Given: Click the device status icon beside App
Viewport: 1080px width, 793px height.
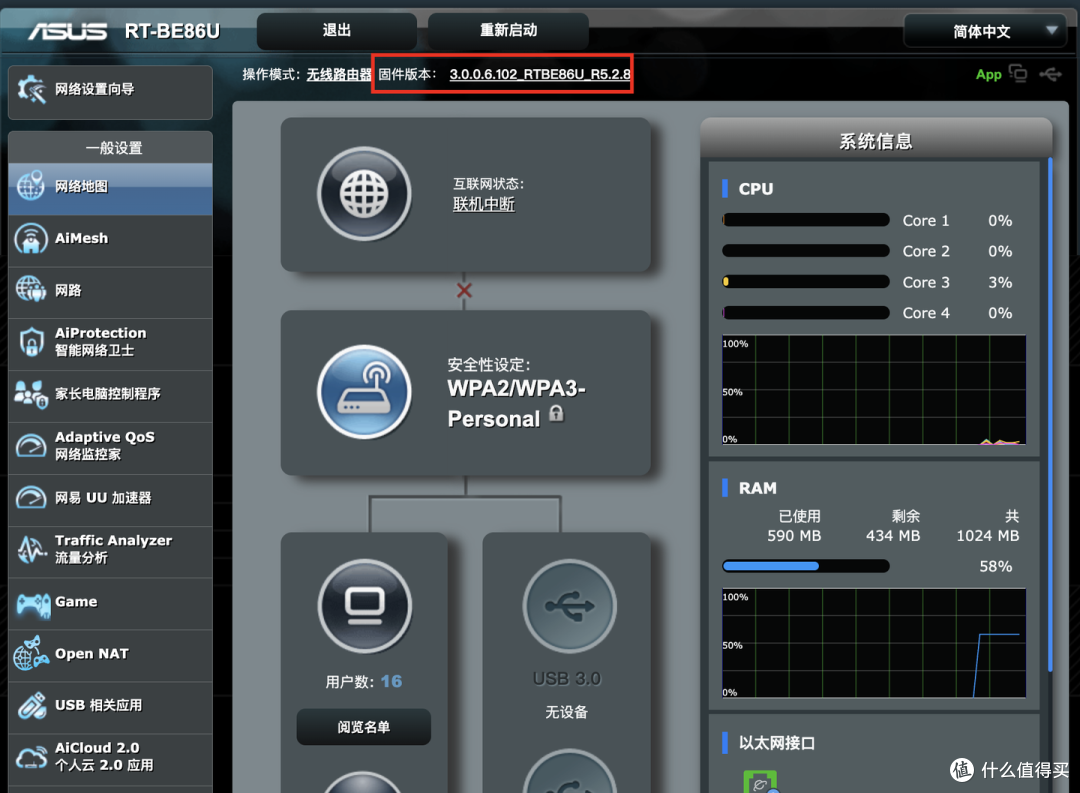Looking at the screenshot, I should point(1017,73).
